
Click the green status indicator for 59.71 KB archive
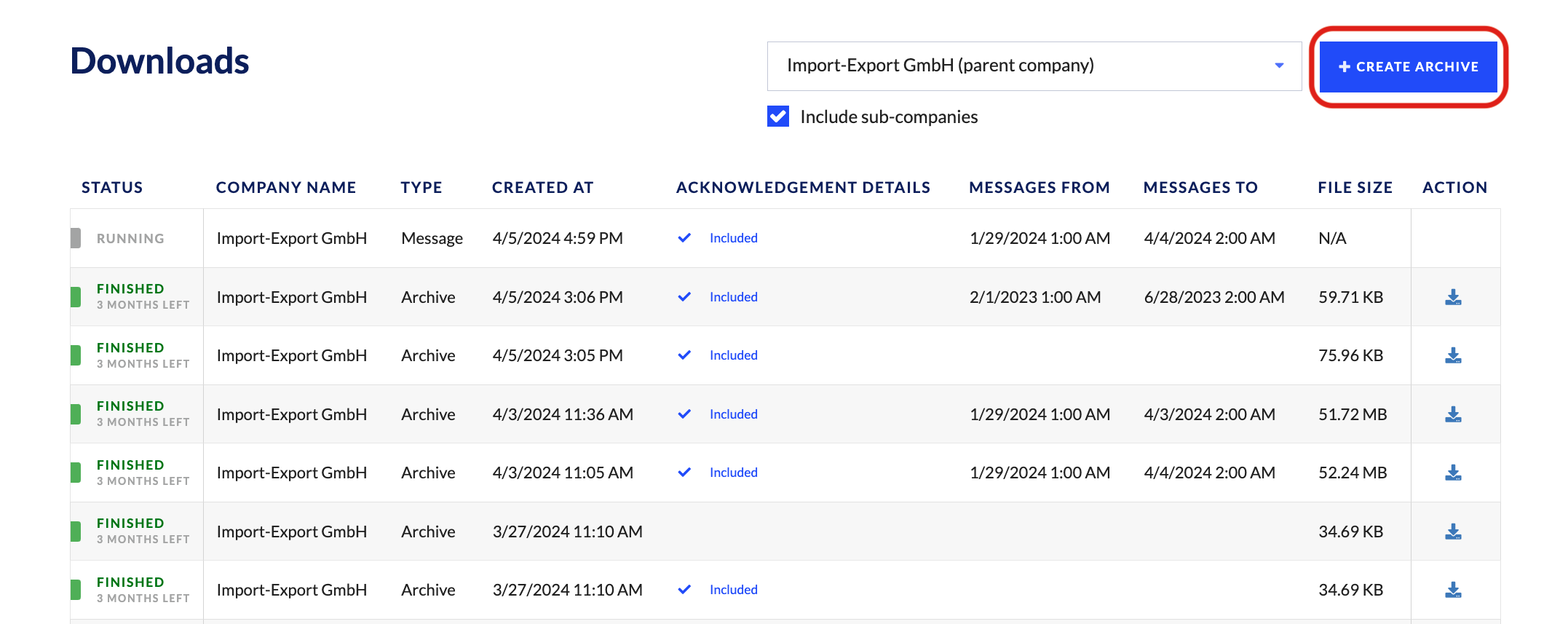coord(76,297)
